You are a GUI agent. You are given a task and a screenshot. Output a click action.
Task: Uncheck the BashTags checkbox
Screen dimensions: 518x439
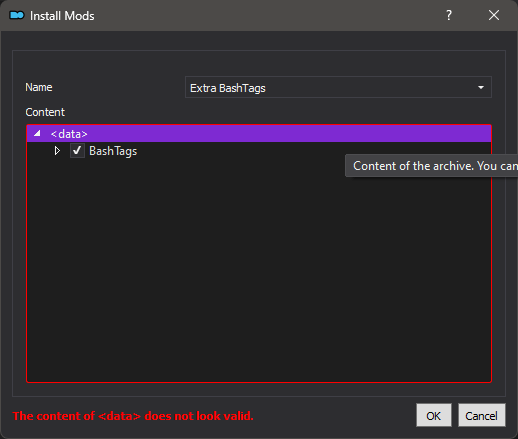tap(77, 151)
